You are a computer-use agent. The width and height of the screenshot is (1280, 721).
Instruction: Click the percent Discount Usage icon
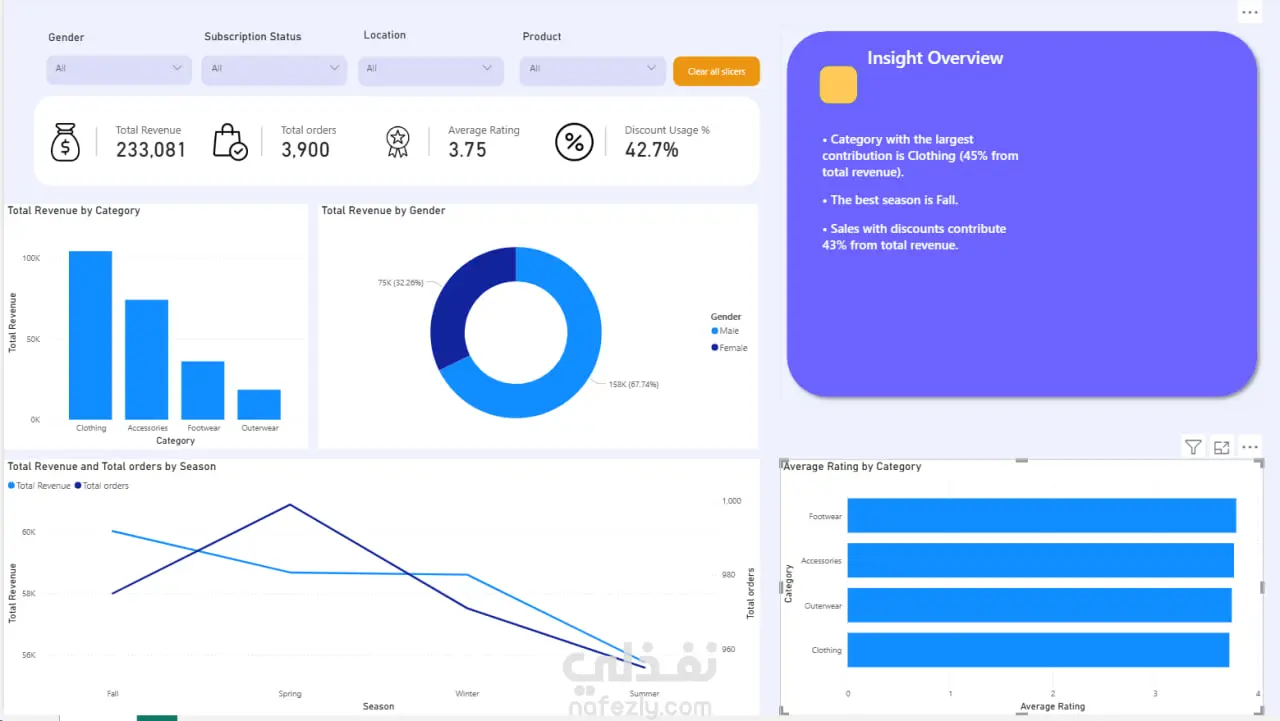point(574,142)
